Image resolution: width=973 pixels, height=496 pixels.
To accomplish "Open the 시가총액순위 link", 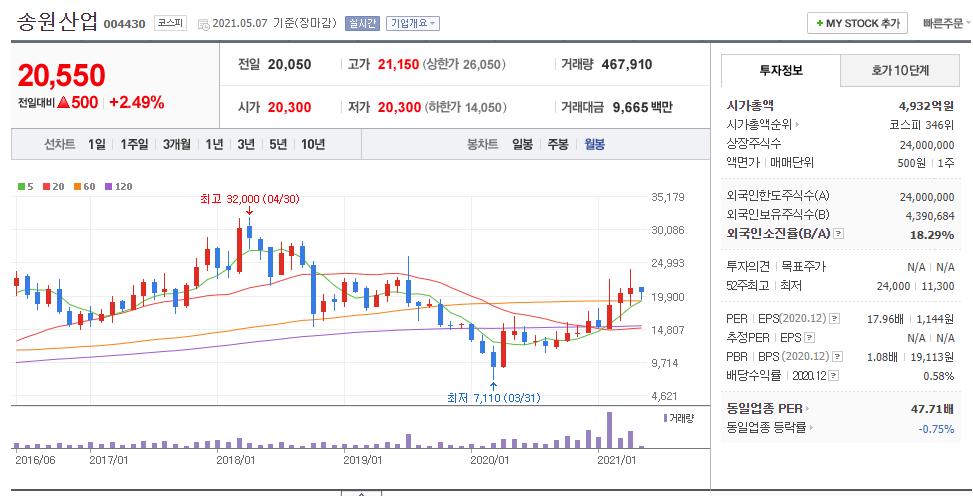I will pos(763,125).
